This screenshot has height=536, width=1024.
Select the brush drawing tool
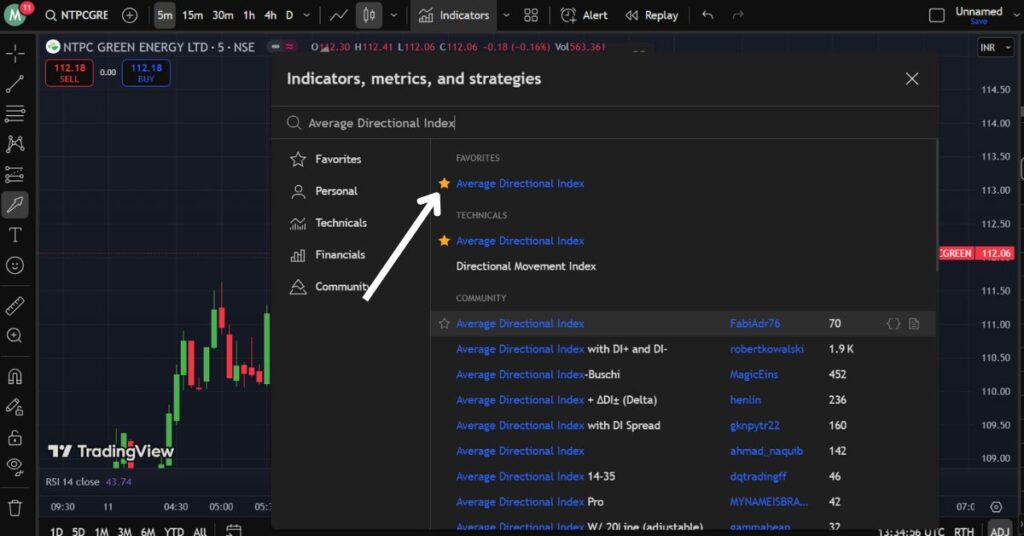pos(15,205)
